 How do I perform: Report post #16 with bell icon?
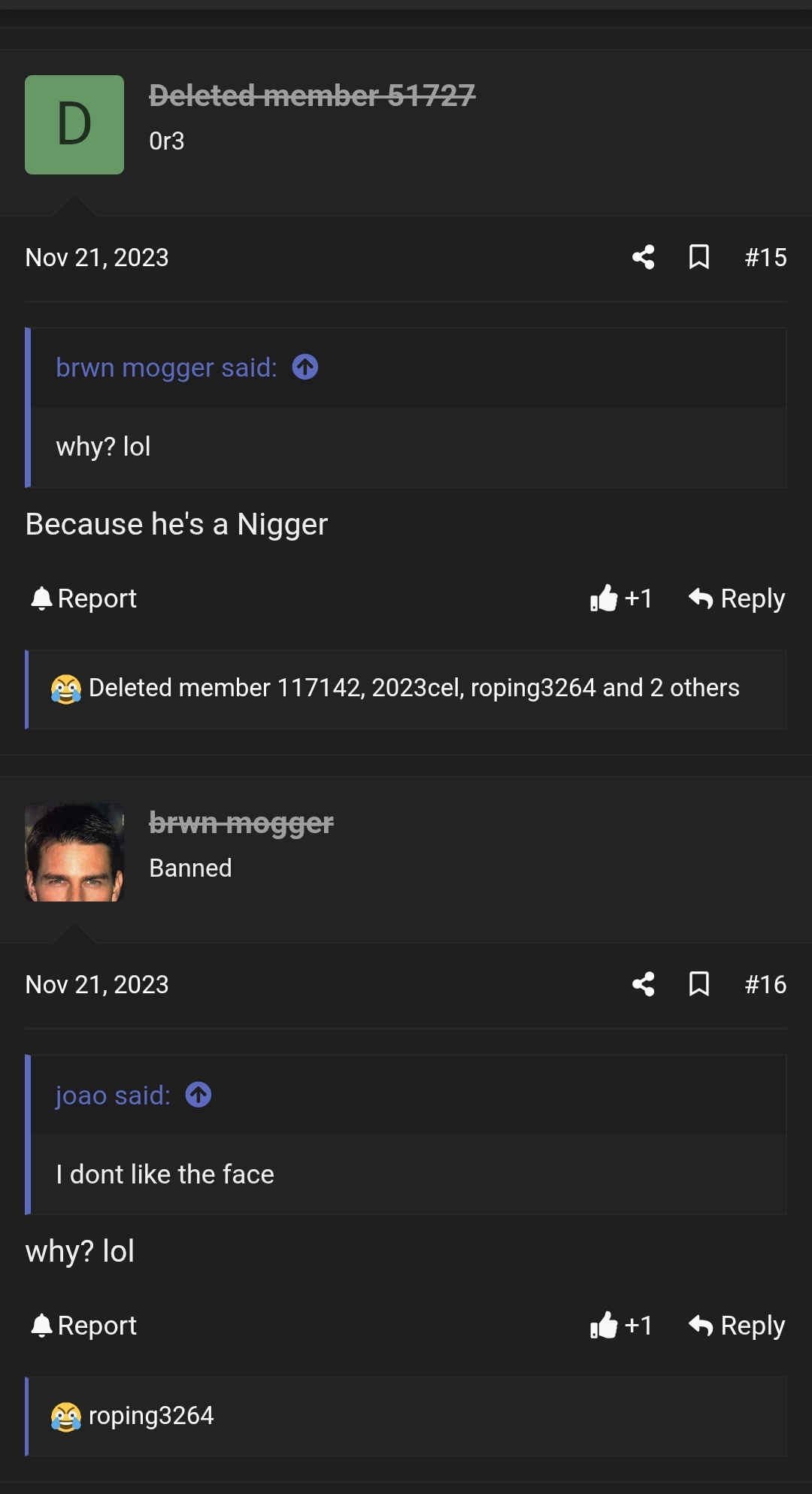83,1326
